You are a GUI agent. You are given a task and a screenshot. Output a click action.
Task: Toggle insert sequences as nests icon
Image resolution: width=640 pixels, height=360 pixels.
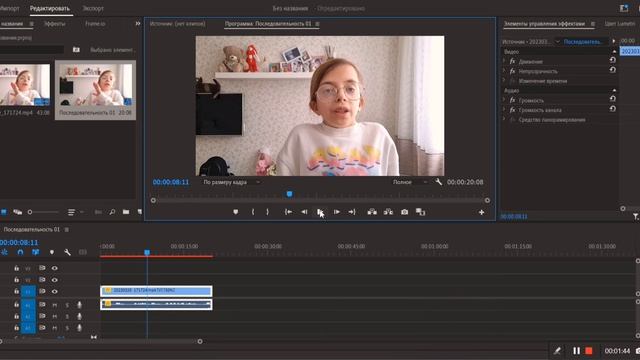[x=4, y=252]
